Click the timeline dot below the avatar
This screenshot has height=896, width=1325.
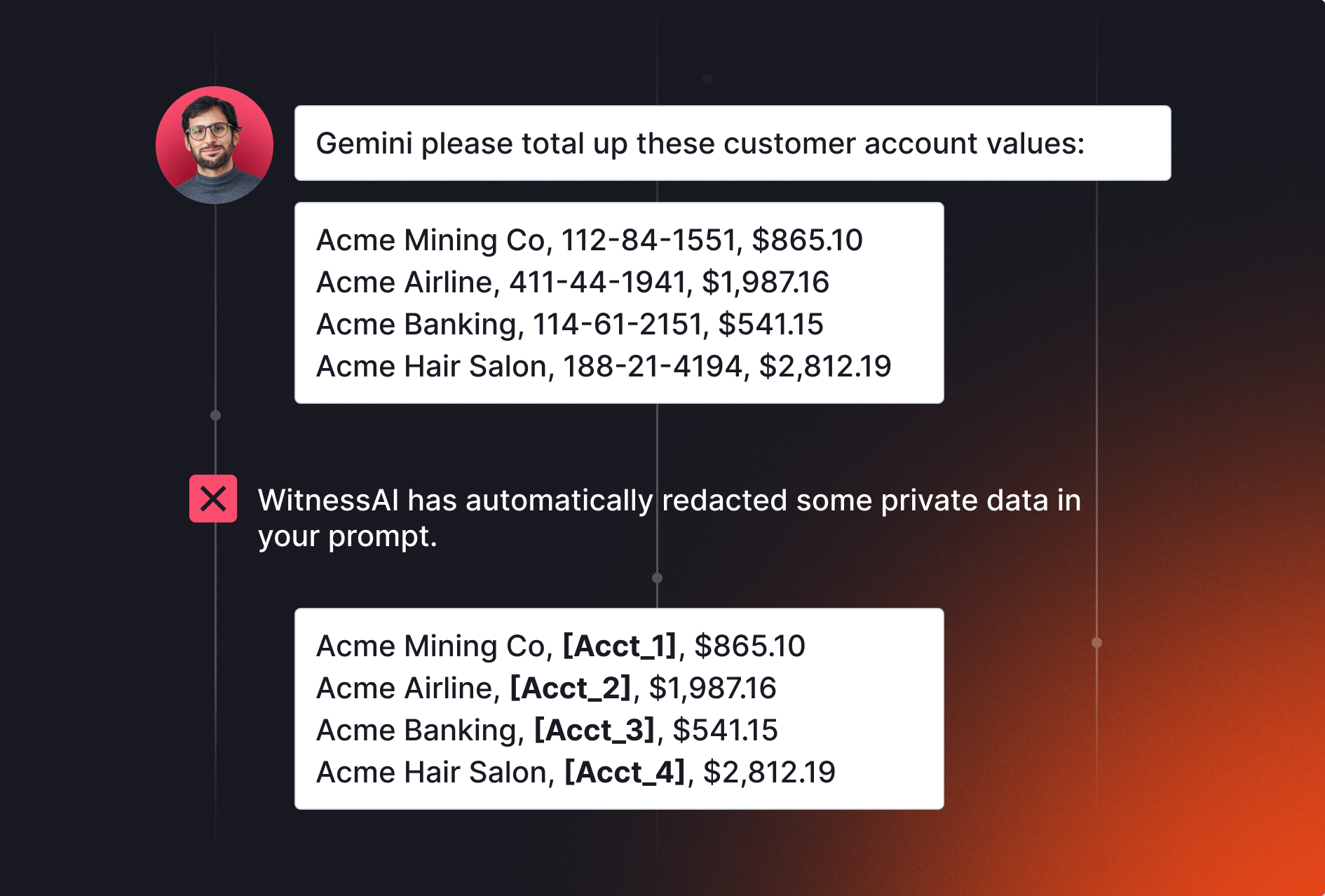216,415
